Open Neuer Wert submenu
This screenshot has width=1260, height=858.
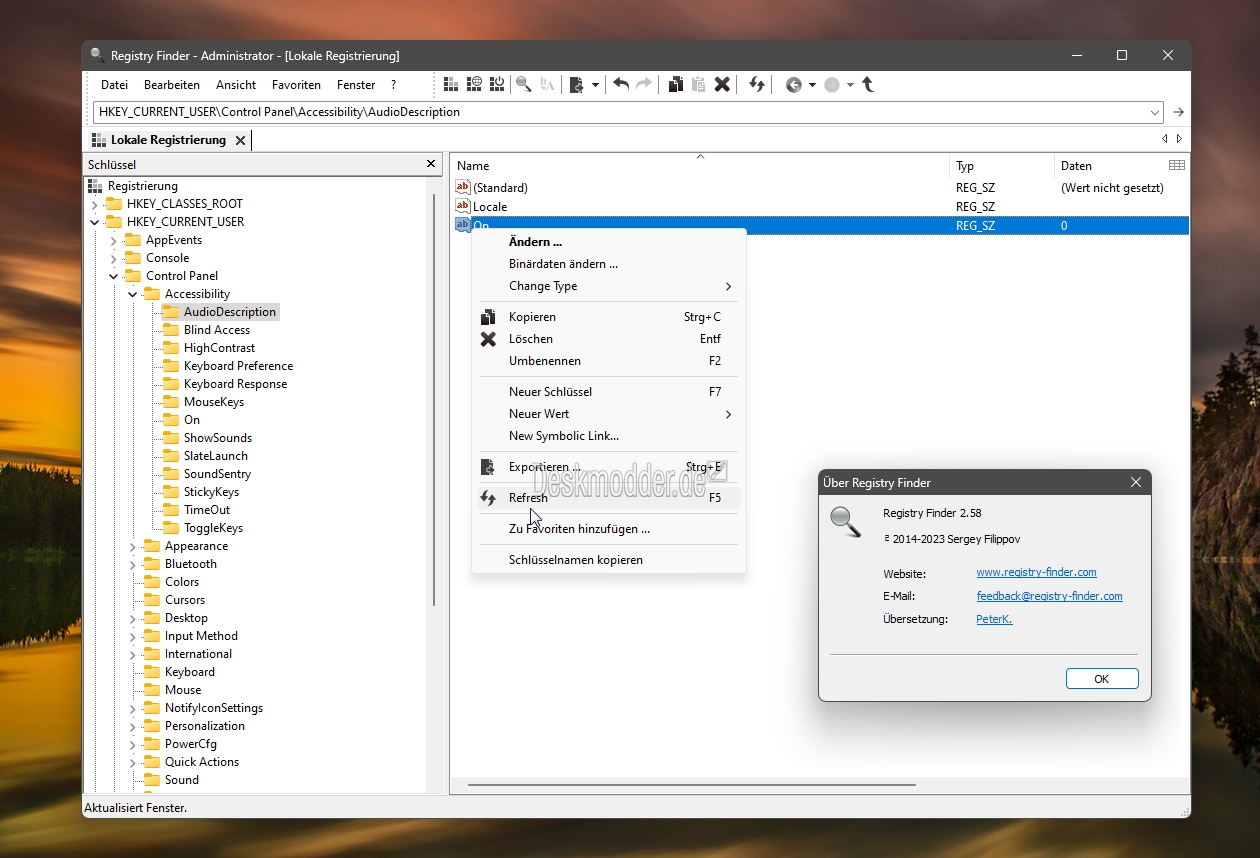[608, 414]
